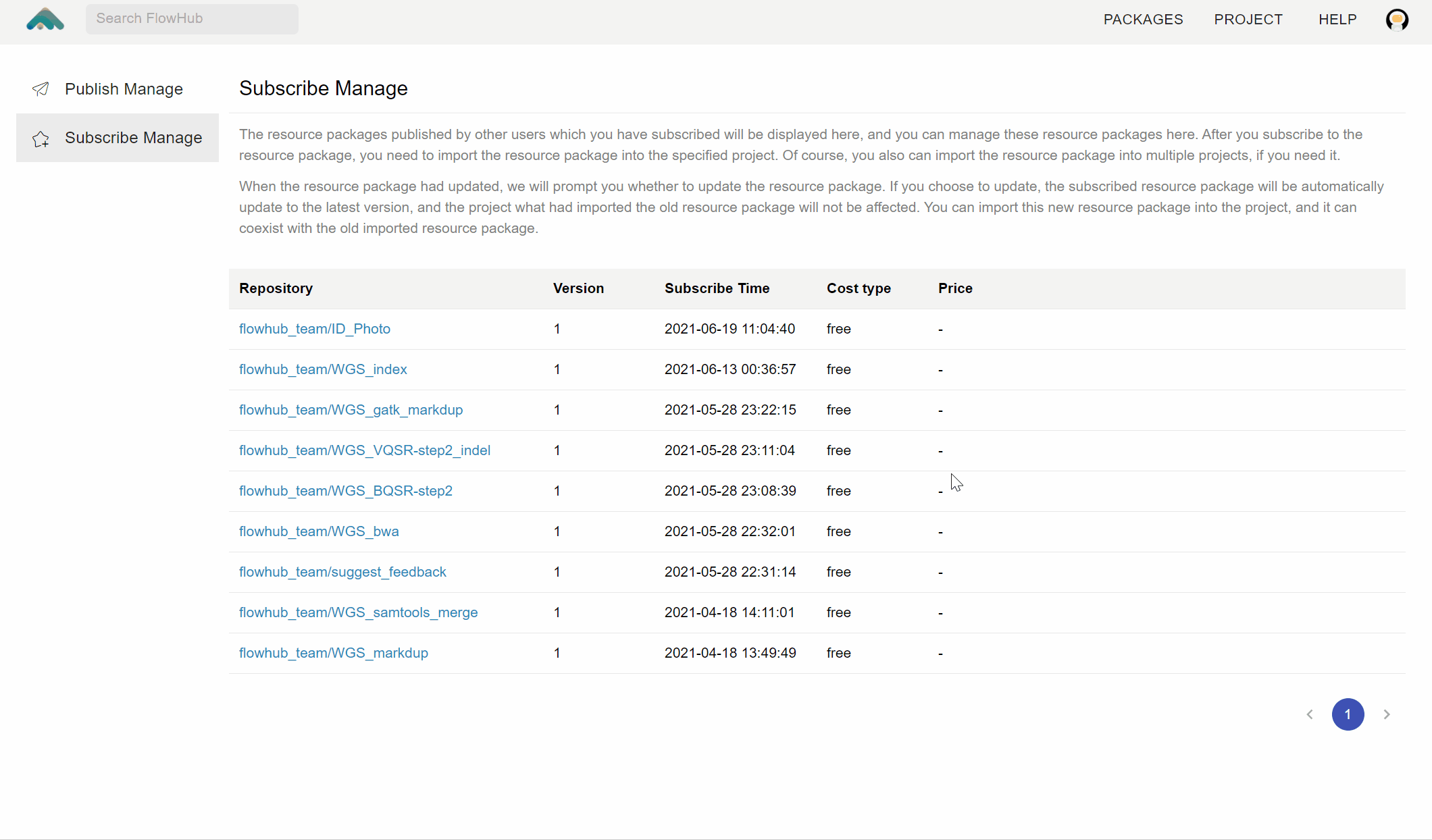Image resolution: width=1432 pixels, height=840 pixels.
Task: Click the Price column header
Action: 955,288
